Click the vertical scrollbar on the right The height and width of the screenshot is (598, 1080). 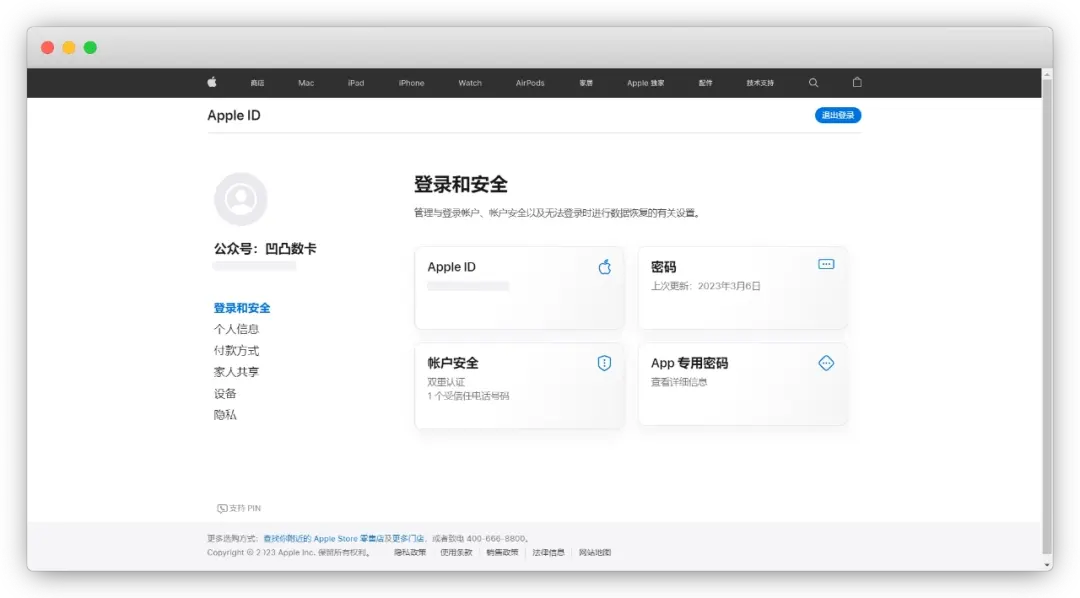1047,317
